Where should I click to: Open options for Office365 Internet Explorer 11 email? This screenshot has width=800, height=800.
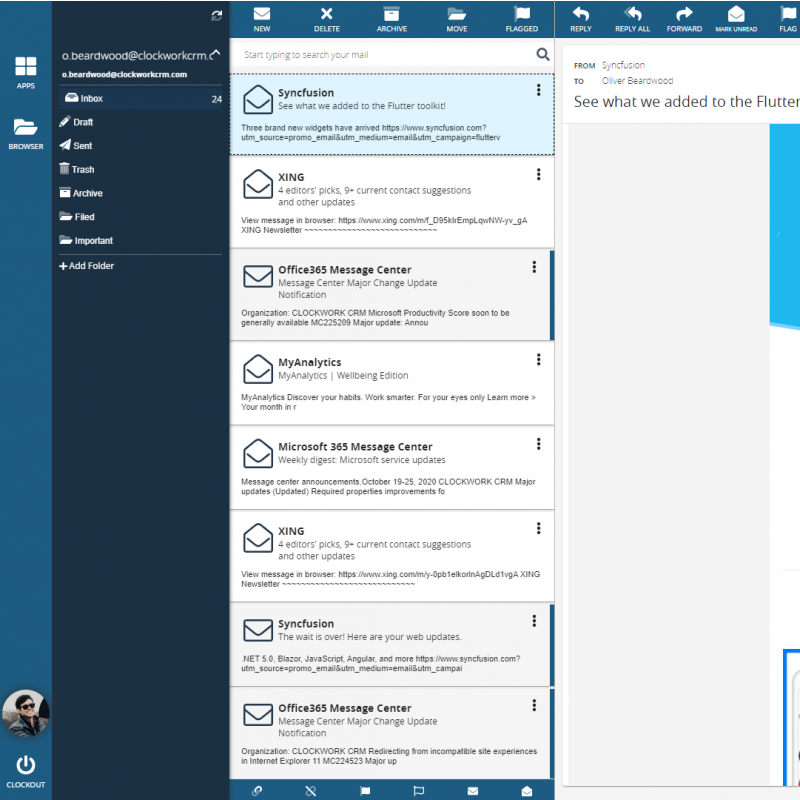[x=534, y=706]
